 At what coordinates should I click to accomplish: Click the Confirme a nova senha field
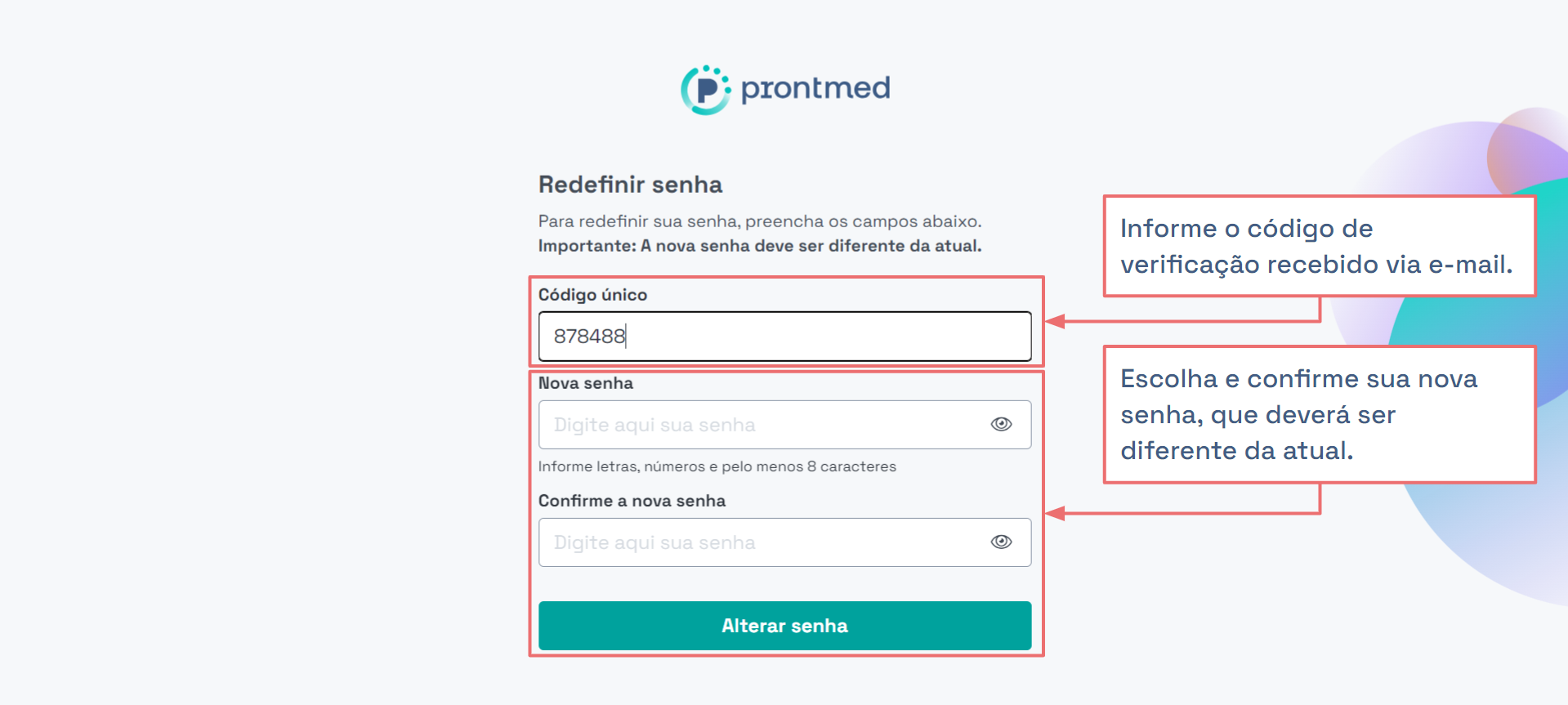coord(784,542)
